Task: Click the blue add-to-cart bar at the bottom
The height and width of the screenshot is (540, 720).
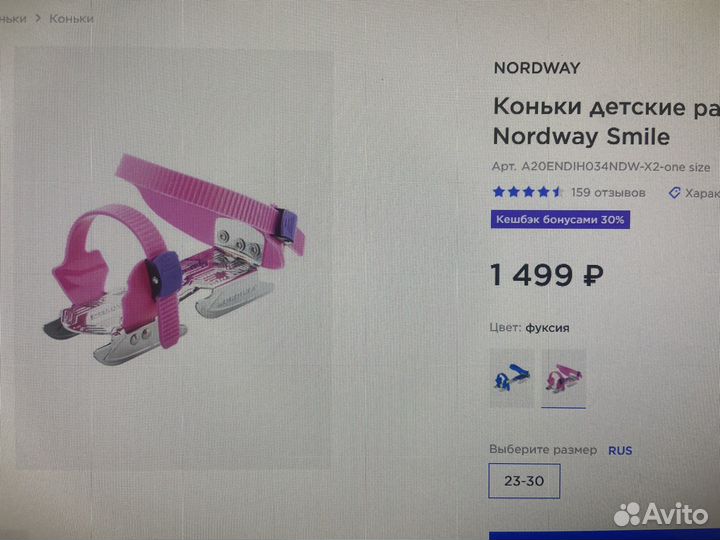Action: 604,536
